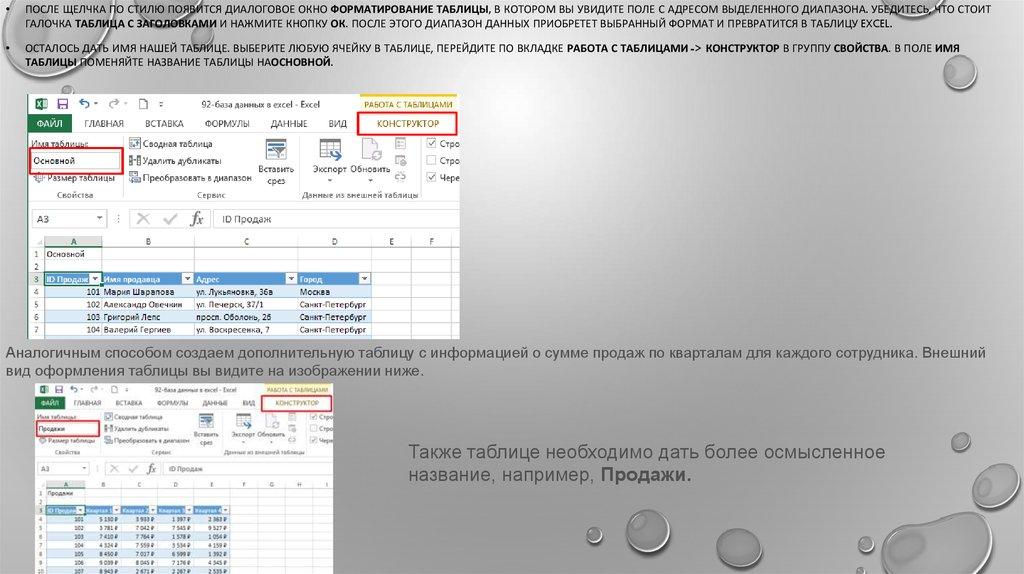Click the fx insert function icon beside 'ID Продаж'

pos(197,219)
